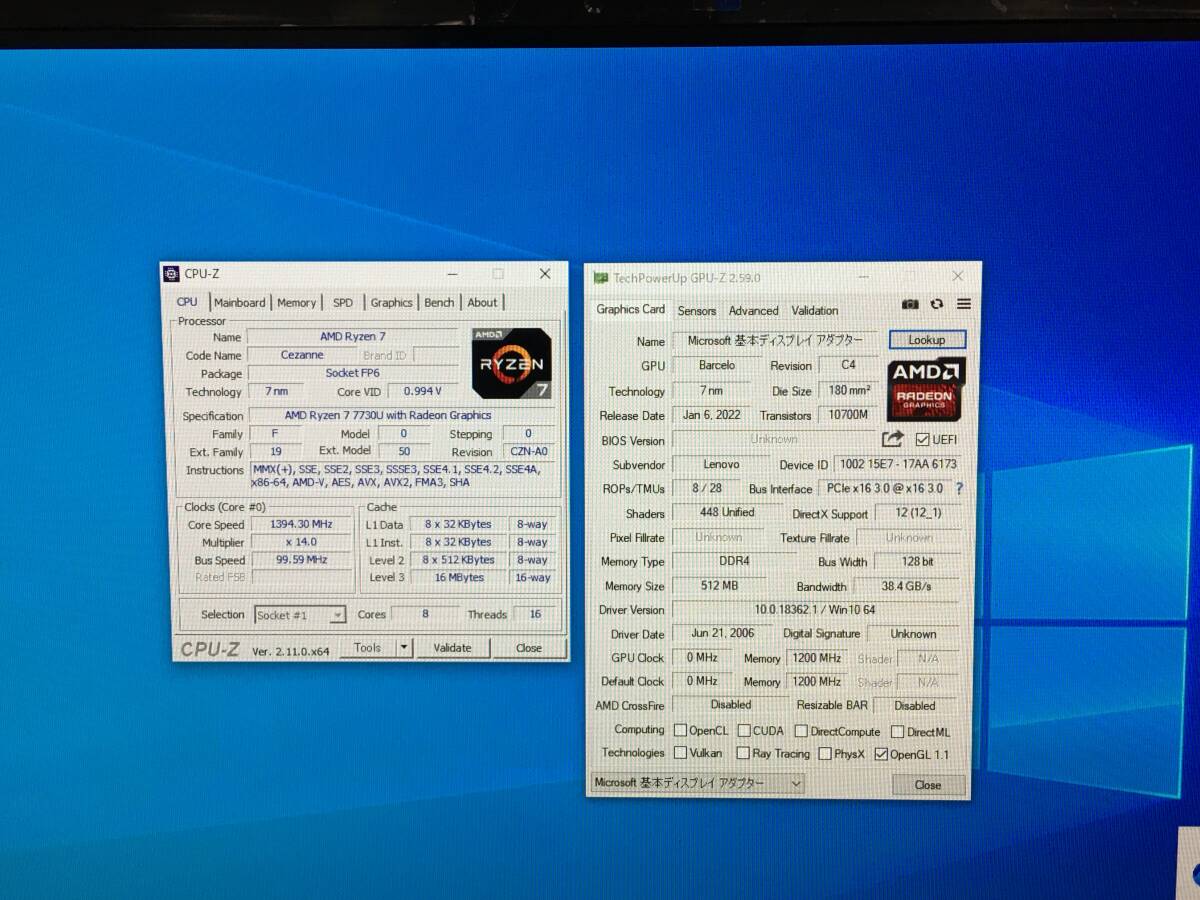Viewport: 1200px width, 900px height.
Task: Open the Validation tab in GPU-Z
Action: coord(815,311)
